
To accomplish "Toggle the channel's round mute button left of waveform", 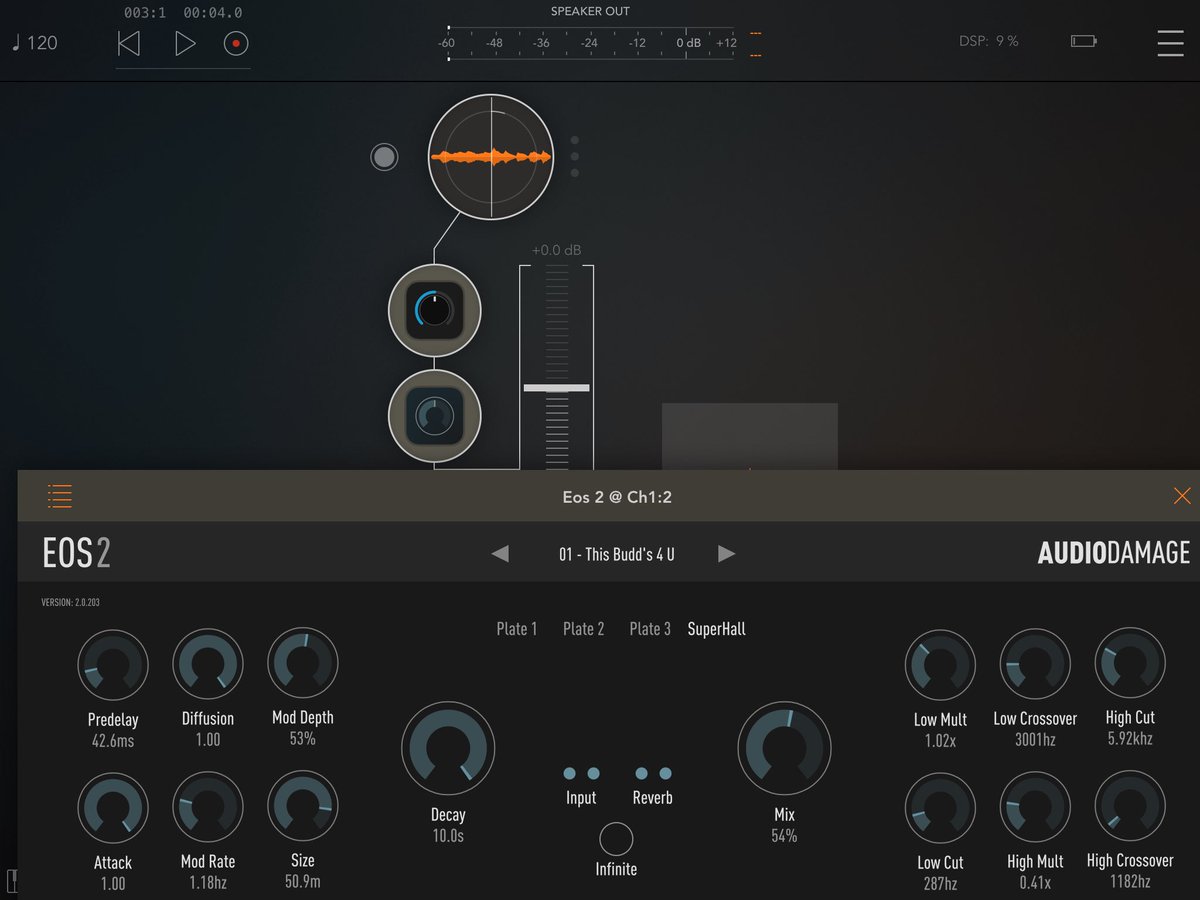I will coord(384,157).
